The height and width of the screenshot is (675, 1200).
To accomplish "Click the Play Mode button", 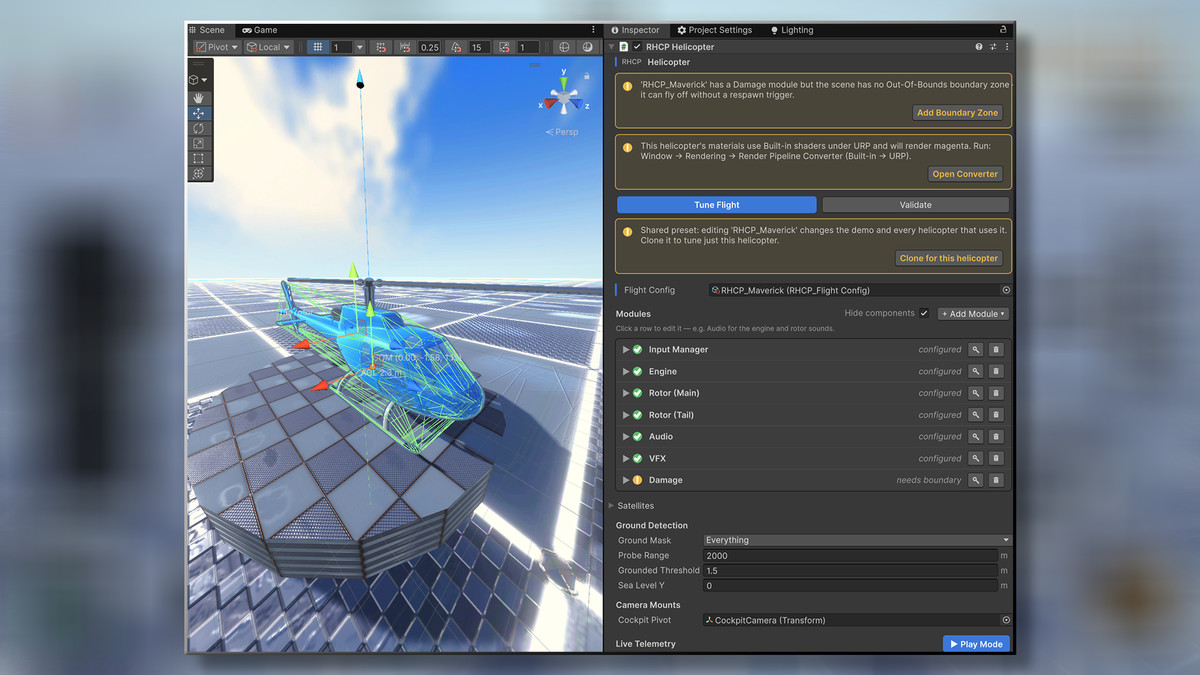I will 976,644.
